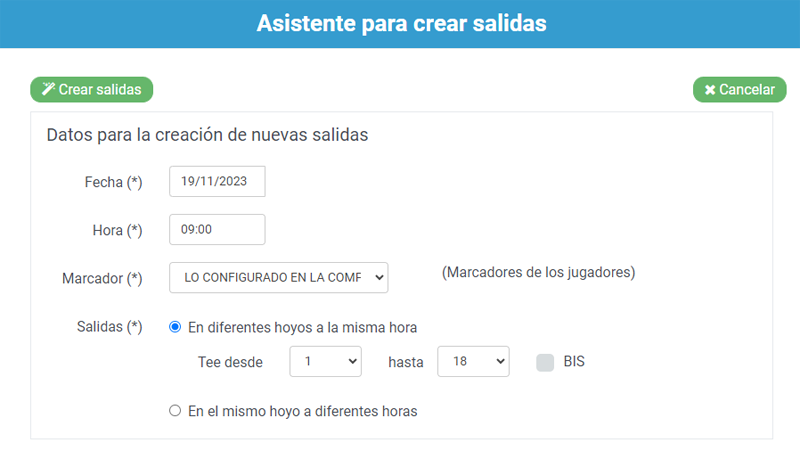The image size is (800, 459).
Task: Cancel the wizard with Cancelar button
Action: tap(739, 89)
